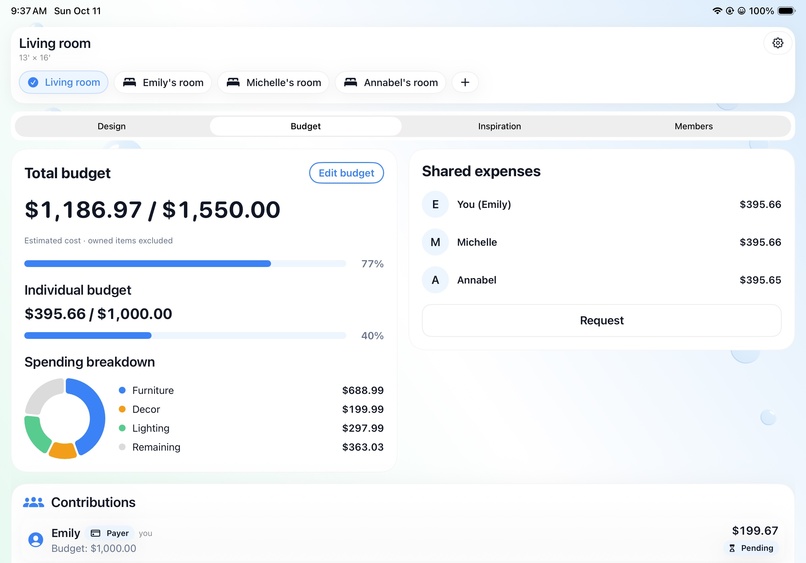
Task: Click the total budget 77% progress bar
Action: tap(185, 264)
